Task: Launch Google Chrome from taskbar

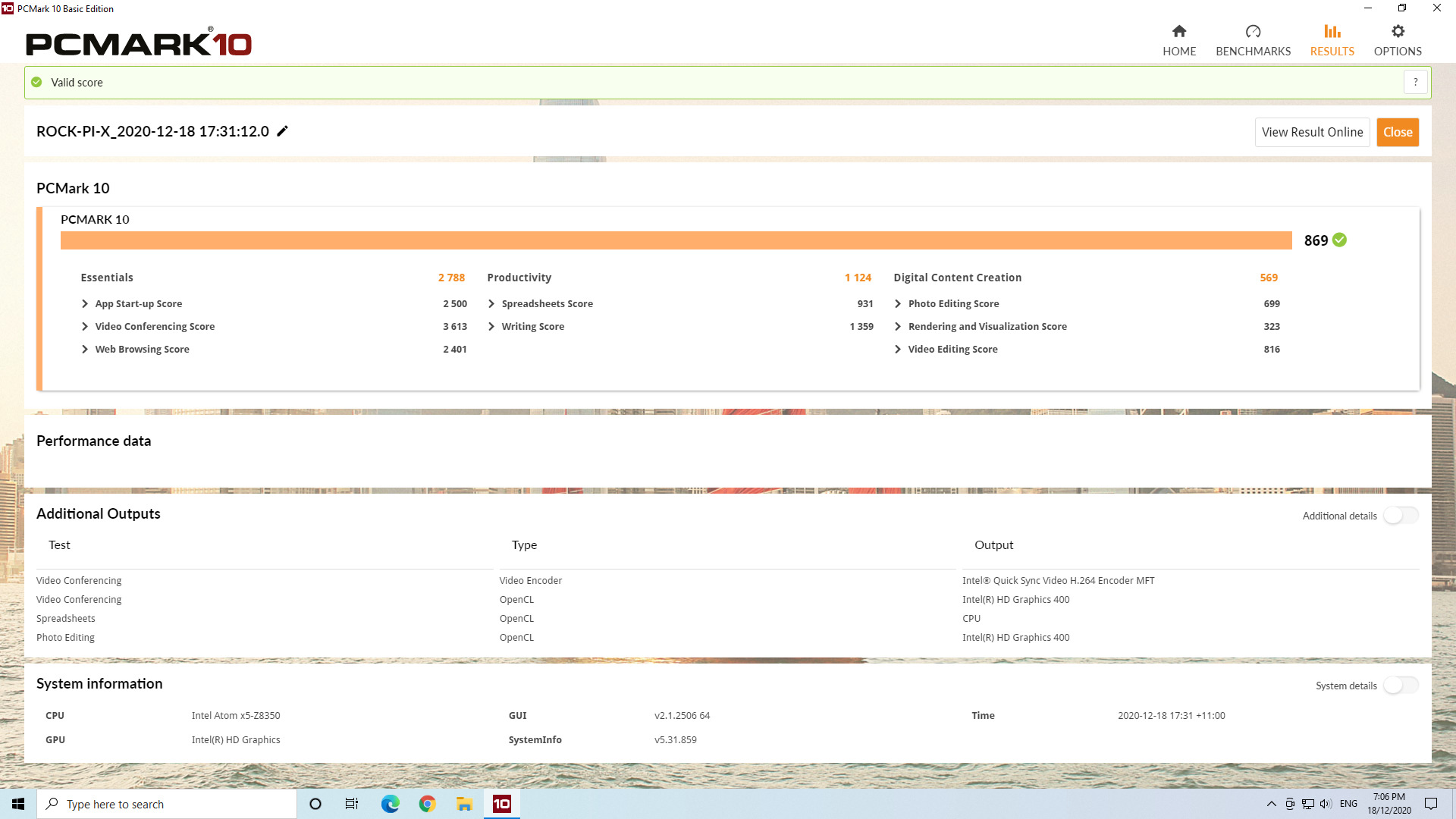Action: pyautogui.click(x=427, y=804)
